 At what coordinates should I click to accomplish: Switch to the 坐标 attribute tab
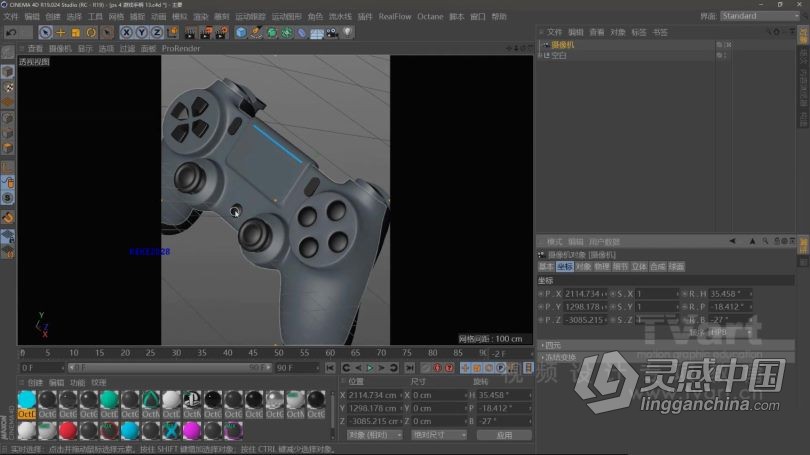point(565,266)
